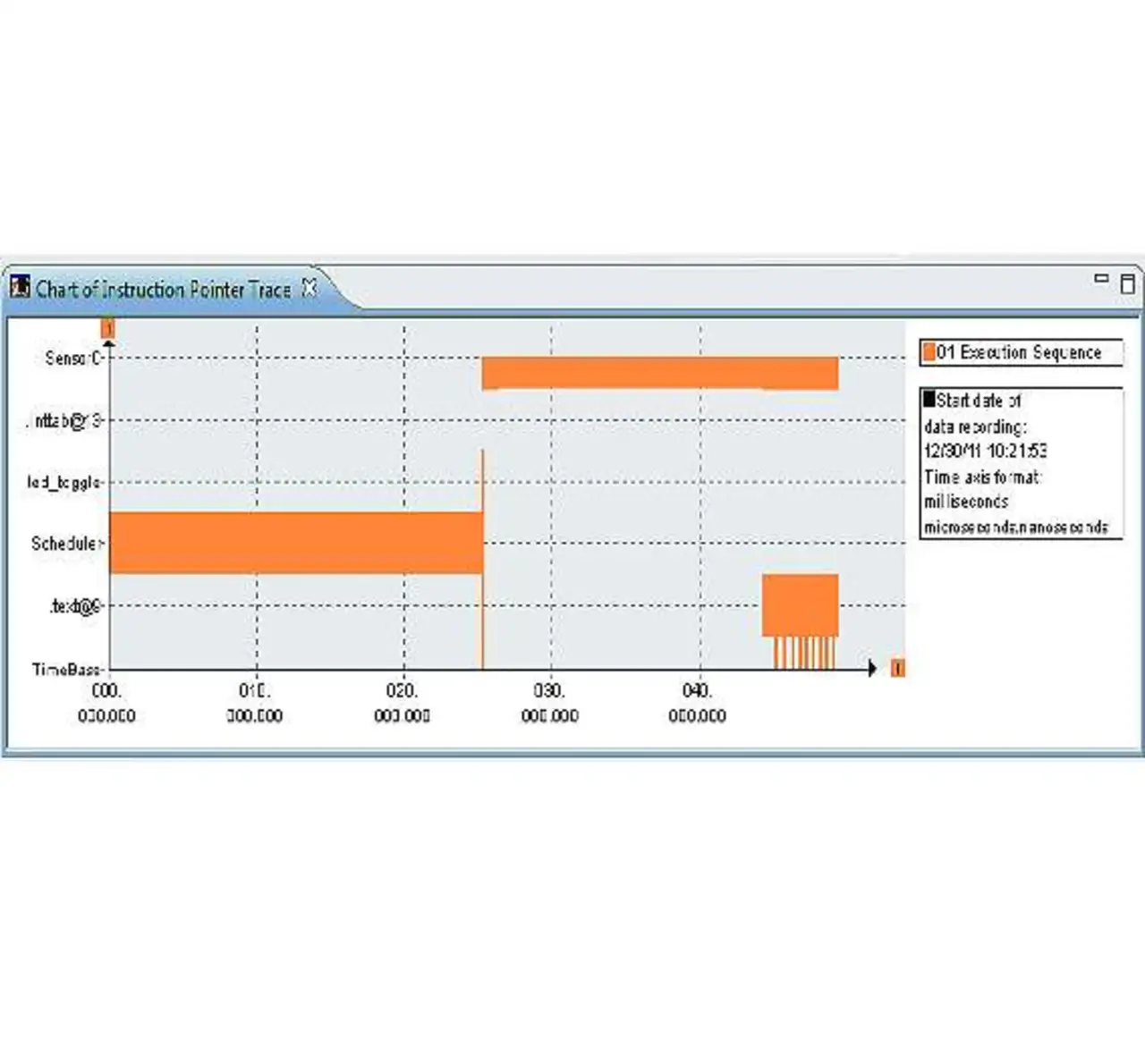Click the chart icon on the Instruction Pointer Trace tab
This screenshot has height=1064, width=1145.
pyautogui.click(x=20, y=288)
